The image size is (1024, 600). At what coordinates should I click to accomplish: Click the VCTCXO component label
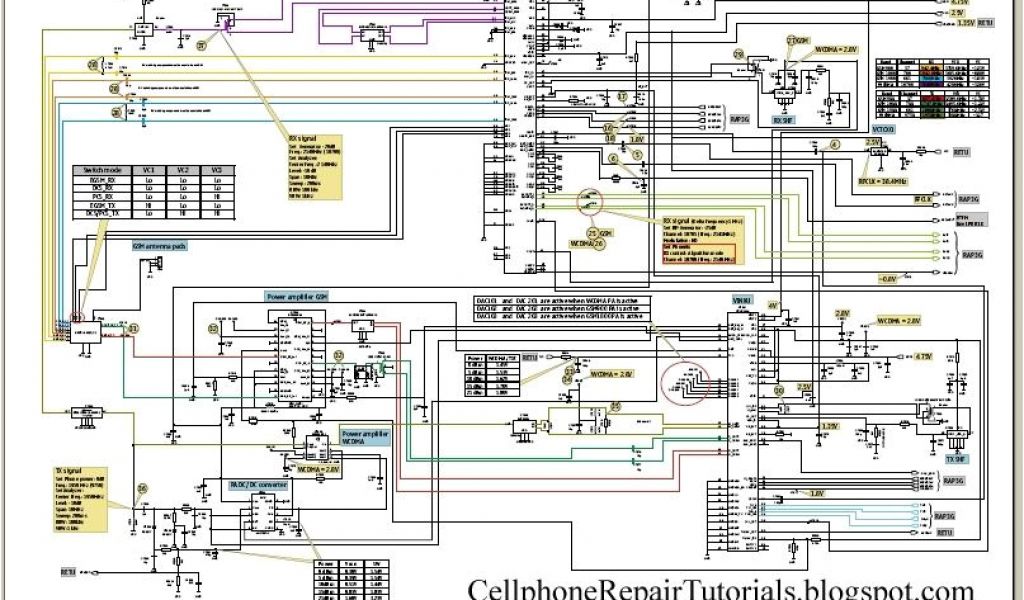[x=883, y=130]
